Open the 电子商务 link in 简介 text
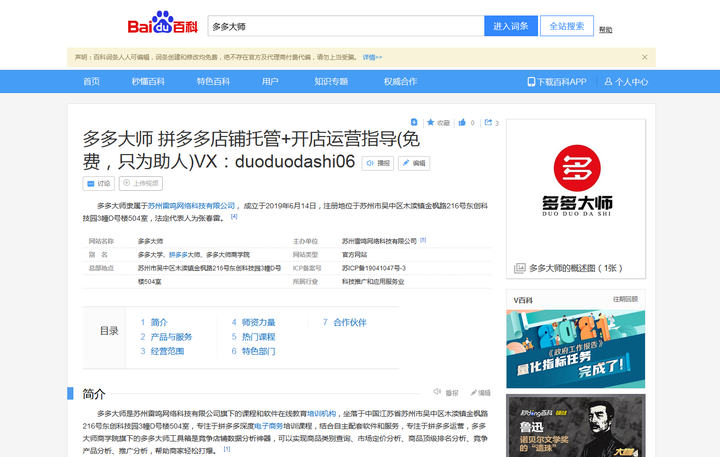The height and width of the screenshot is (457, 720). pyautogui.click(x=269, y=426)
